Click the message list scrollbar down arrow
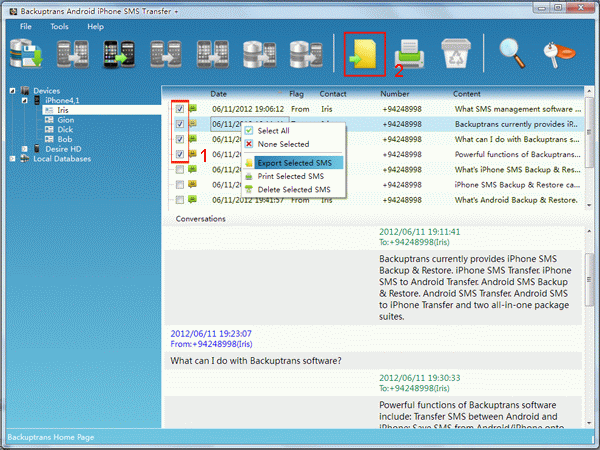The image size is (600, 450). pyautogui.click(x=589, y=205)
